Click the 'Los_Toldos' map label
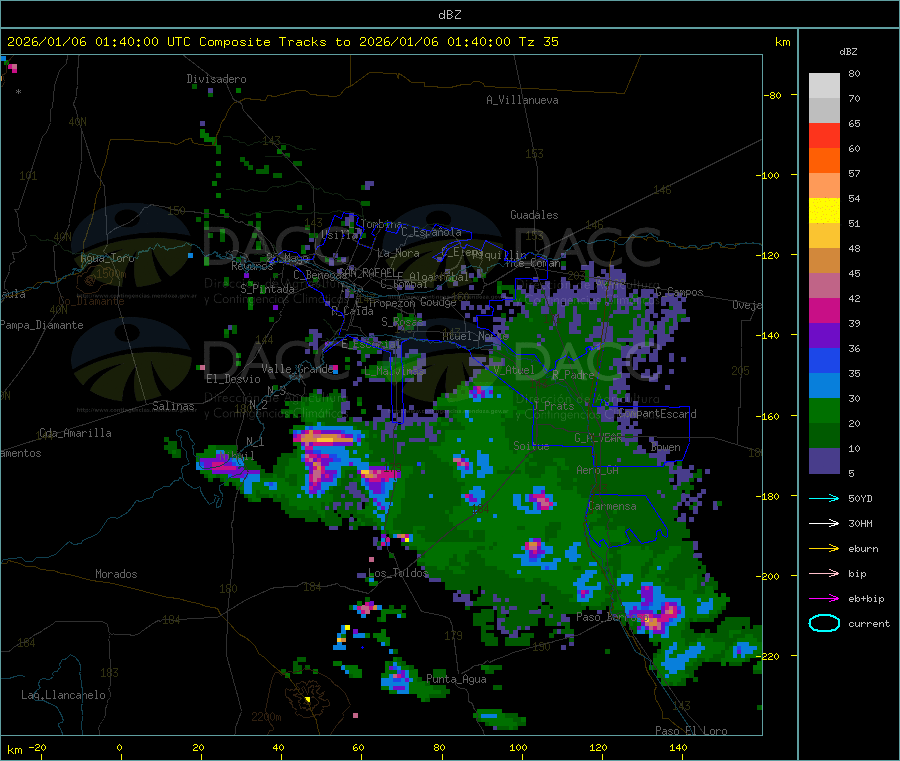The image size is (900, 761). (398, 573)
